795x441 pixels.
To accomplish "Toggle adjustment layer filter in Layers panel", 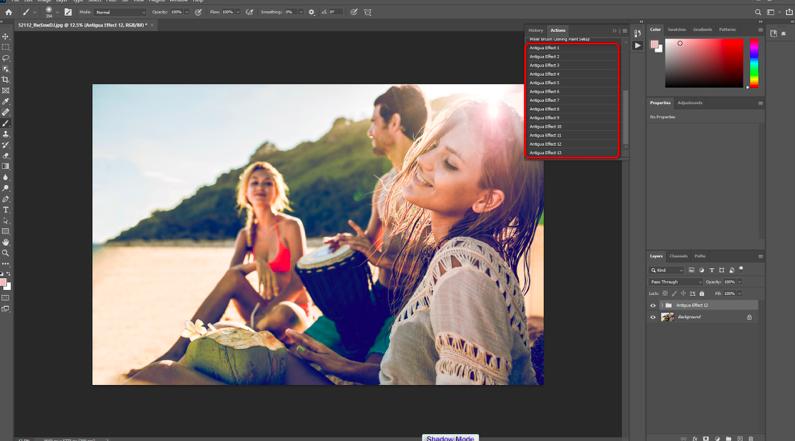I will click(x=701, y=270).
